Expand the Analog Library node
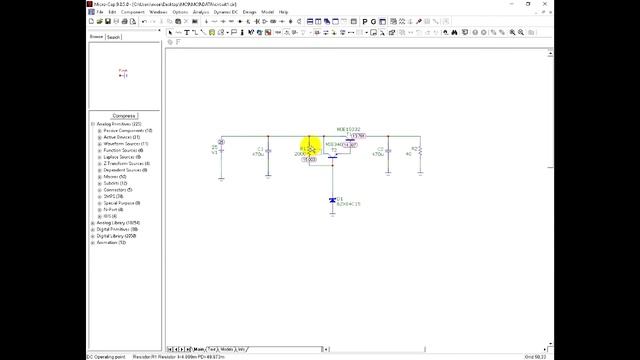This screenshot has width=640, height=360. 93,223
